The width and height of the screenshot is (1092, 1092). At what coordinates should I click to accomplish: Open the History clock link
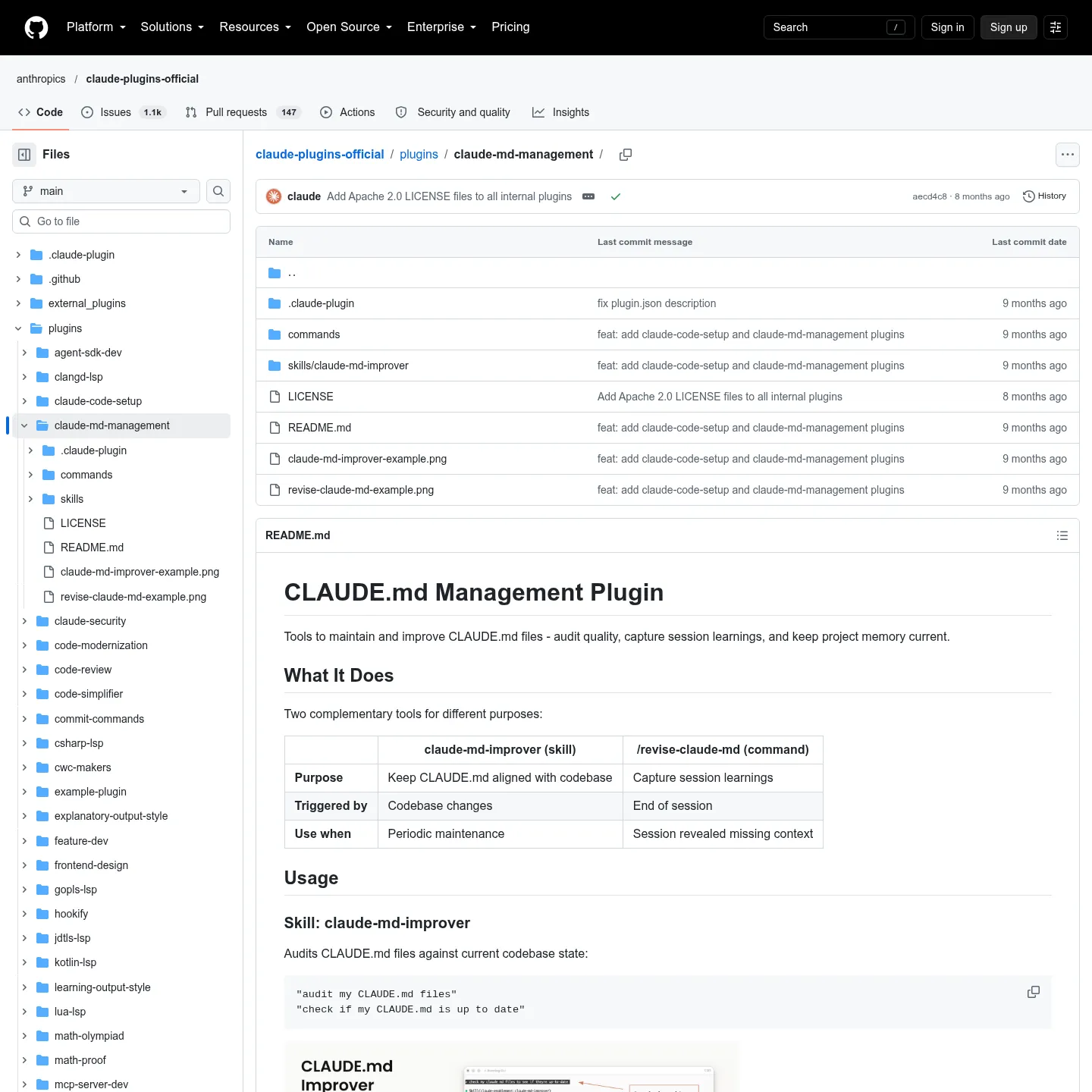click(1044, 196)
